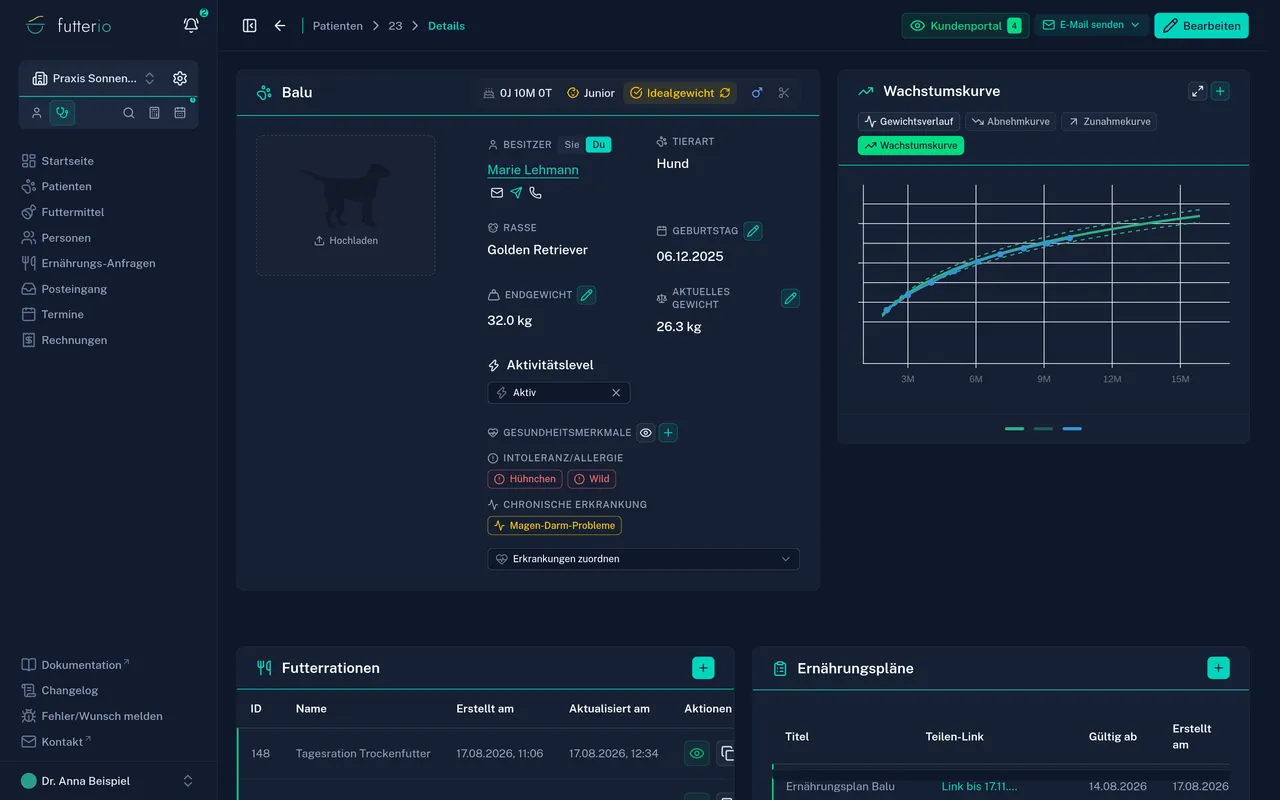View ration 148 with eye button
The height and width of the screenshot is (800, 1280).
[697, 753]
